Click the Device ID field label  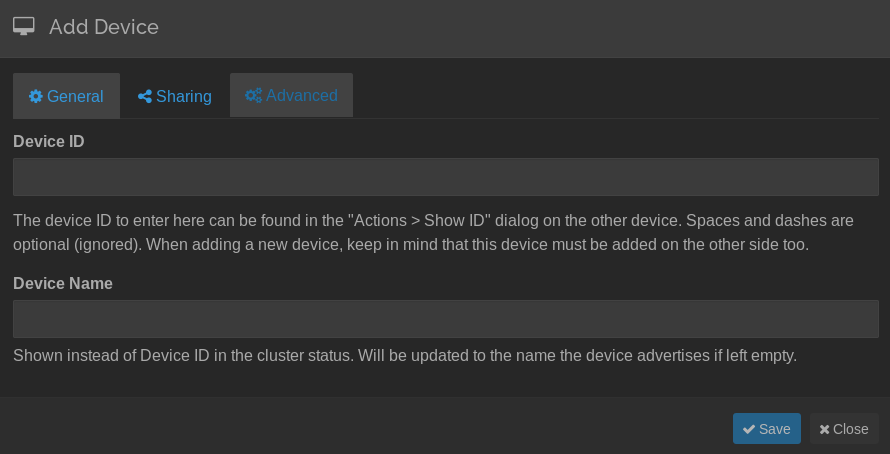coord(49,142)
